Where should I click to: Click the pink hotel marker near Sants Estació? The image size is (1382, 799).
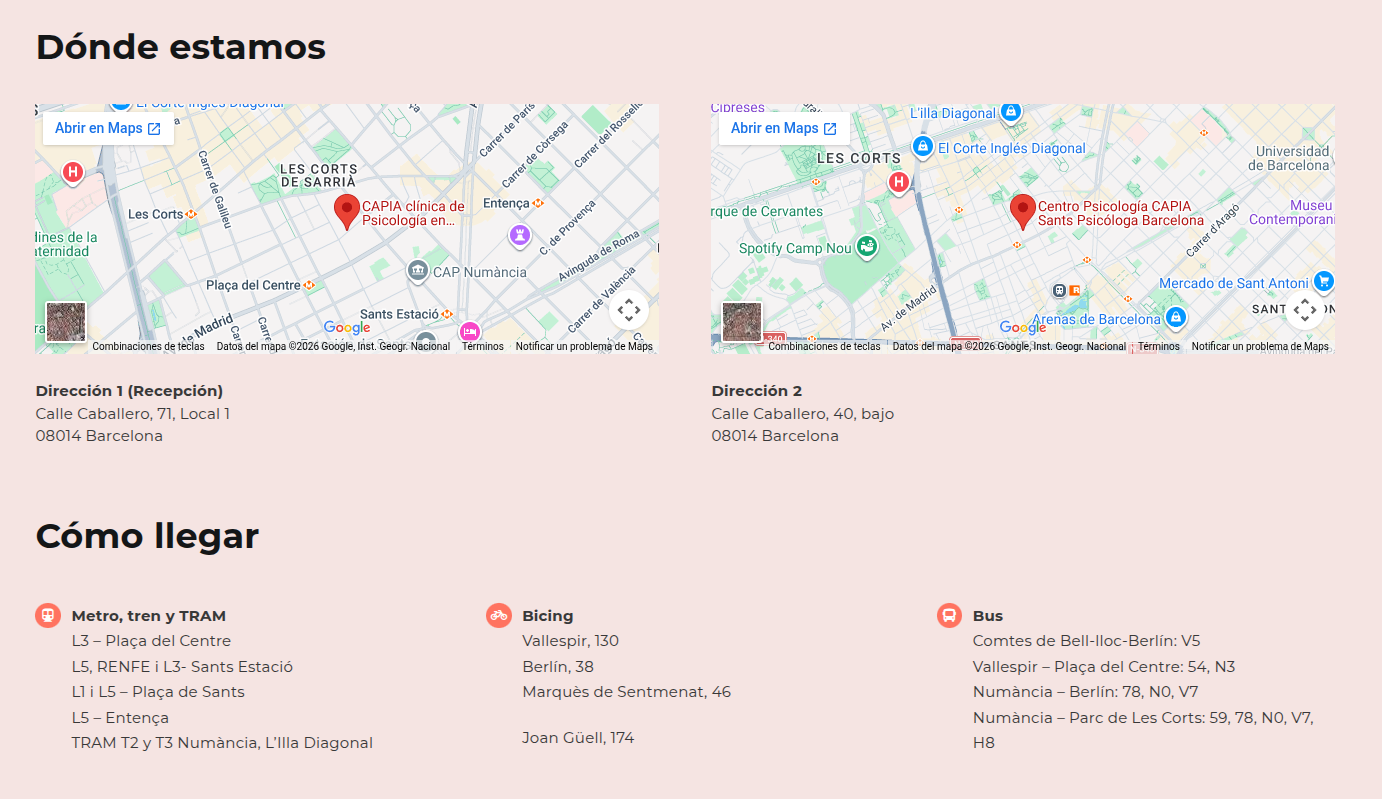[x=469, y=332]
